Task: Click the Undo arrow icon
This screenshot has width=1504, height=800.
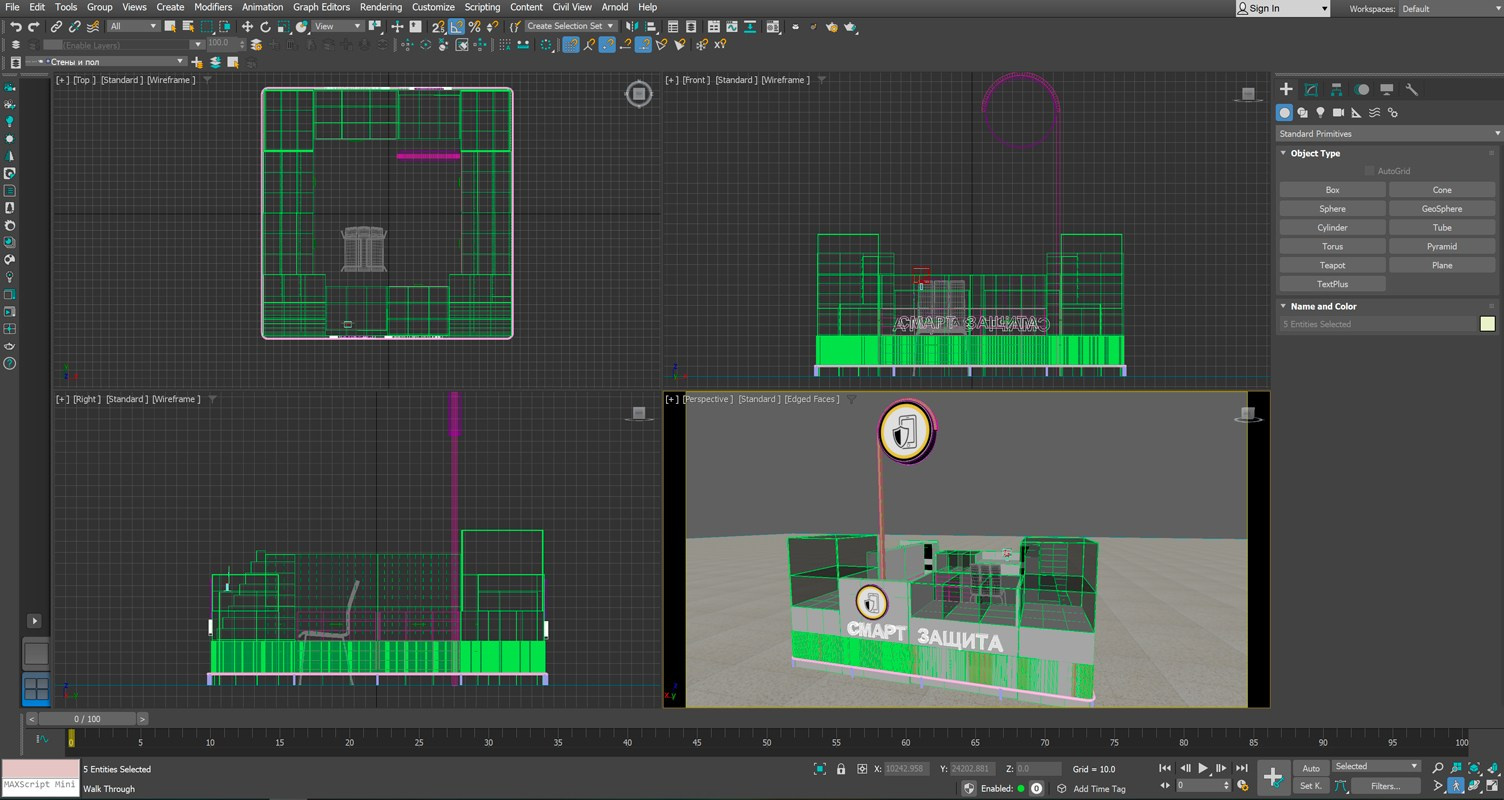Action: point(15,27)
